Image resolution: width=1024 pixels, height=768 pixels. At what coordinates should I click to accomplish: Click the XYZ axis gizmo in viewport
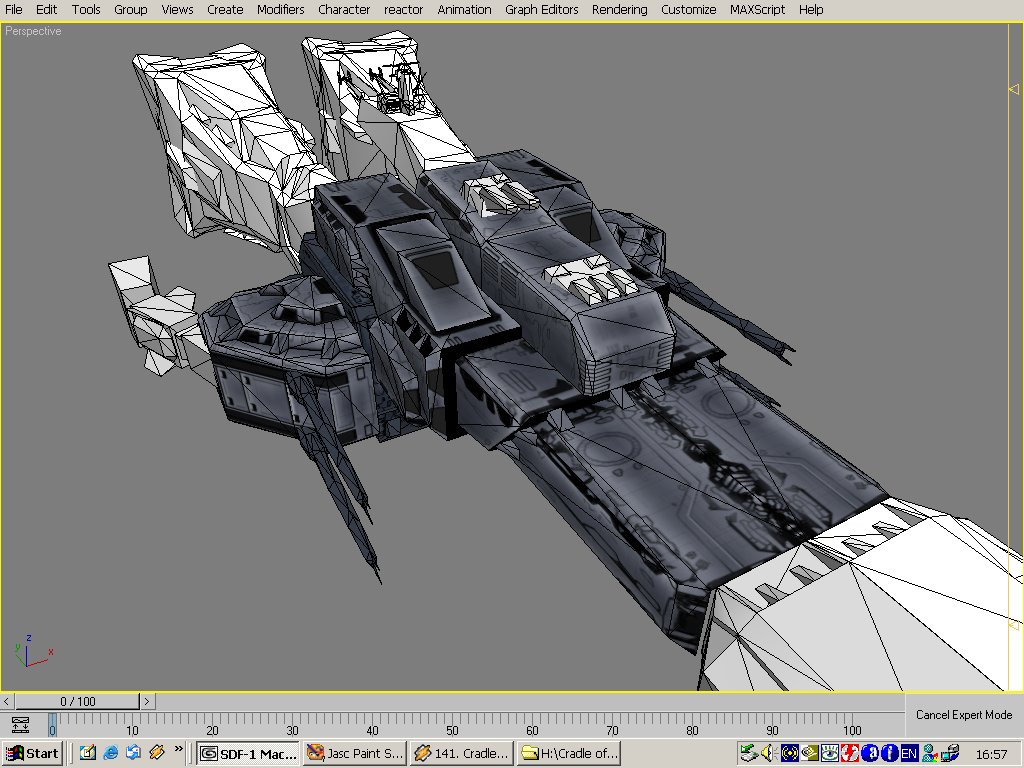32,650
